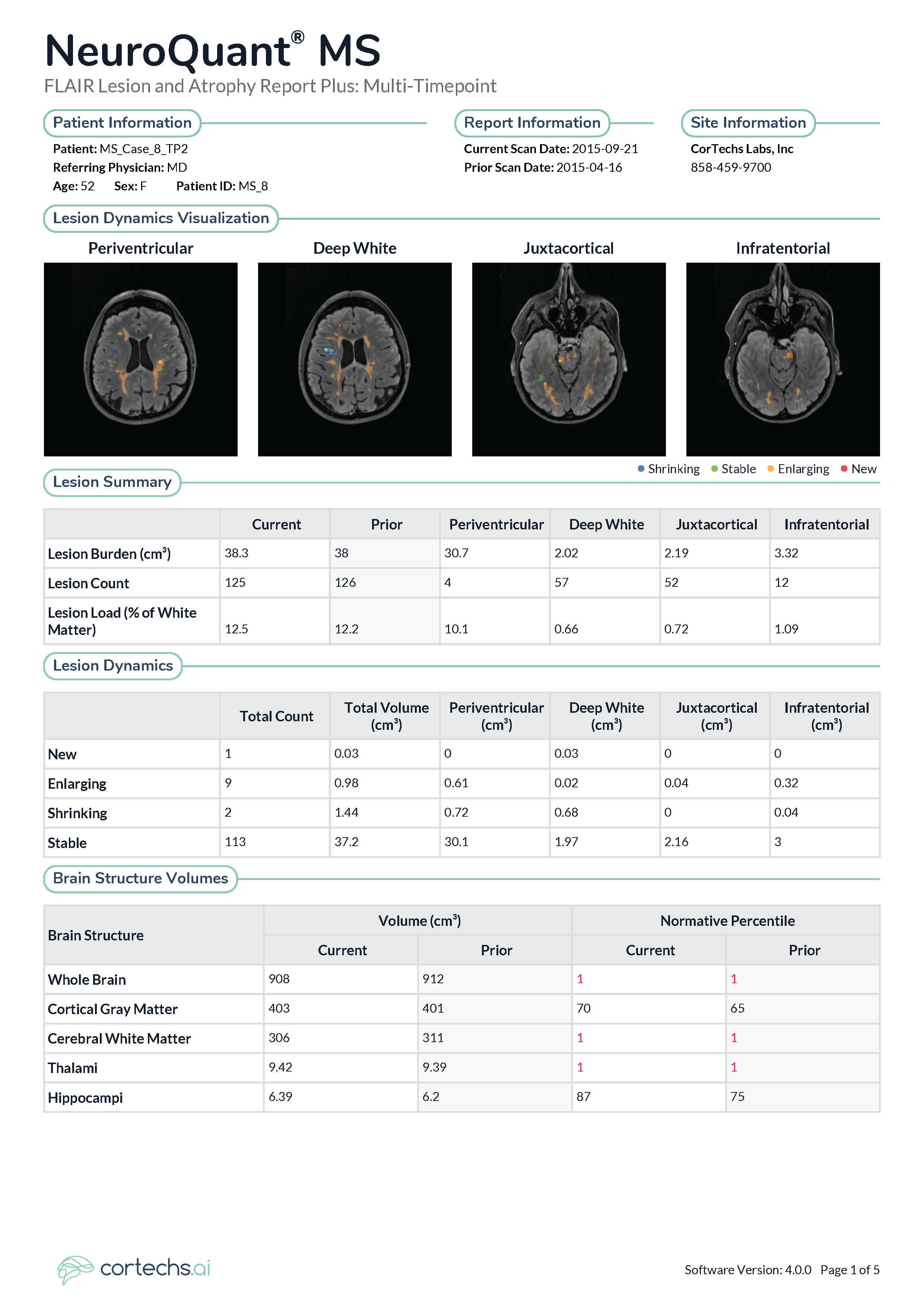Click Page 1 of 5 indicator
This screenshot has width=924, height=1307.
coord(850,1270)
